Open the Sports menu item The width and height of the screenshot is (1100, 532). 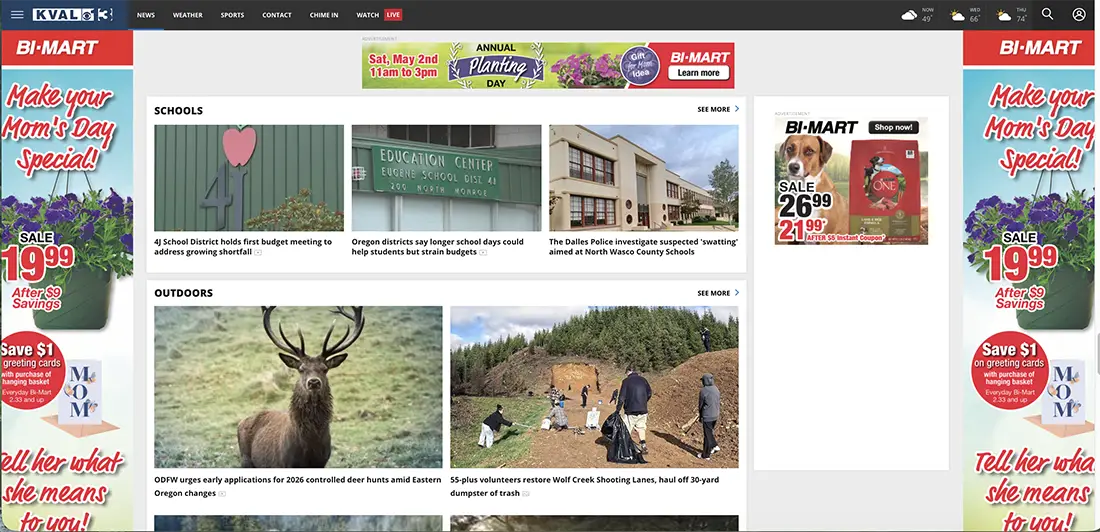pyautogui.click(x=232, y=15)
